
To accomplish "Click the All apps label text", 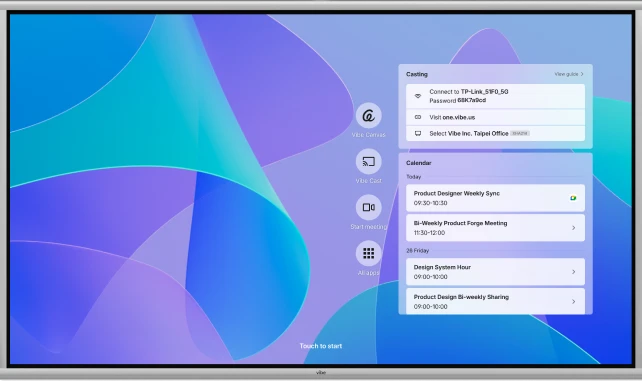I will click(x=368, y=273).
